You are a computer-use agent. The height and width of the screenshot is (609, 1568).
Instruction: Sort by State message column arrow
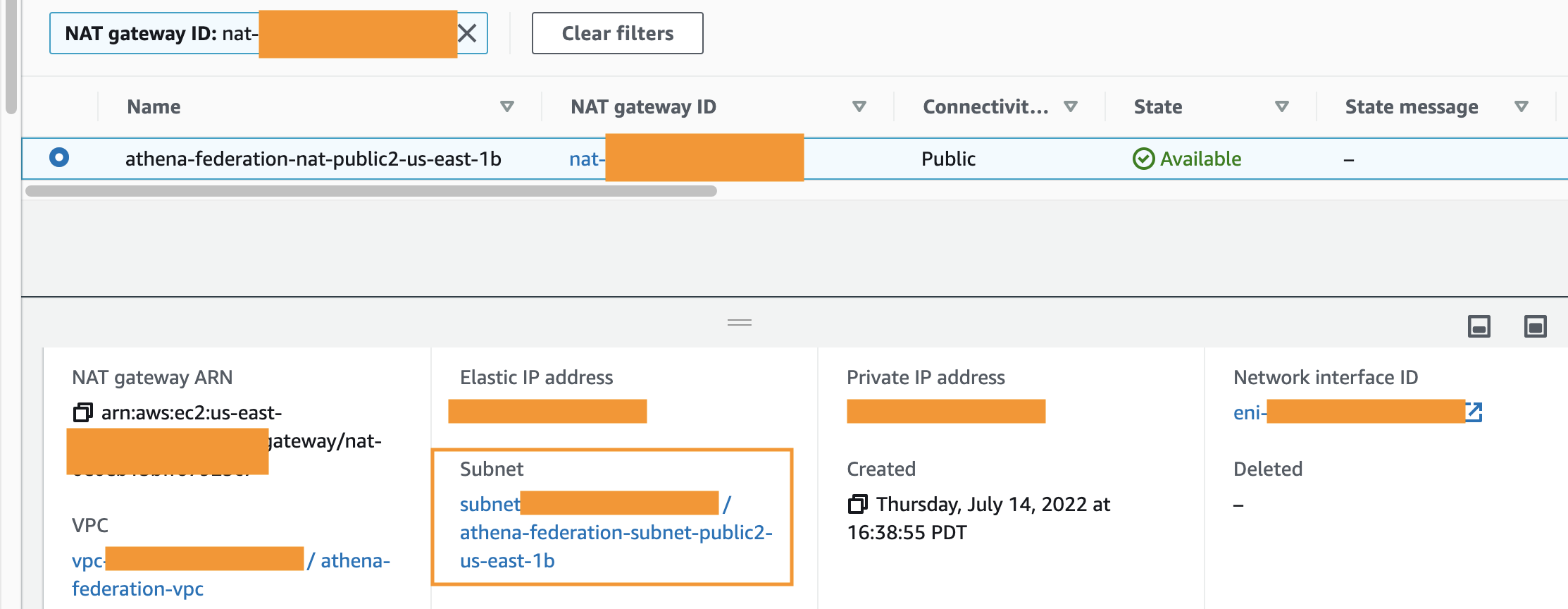(1521, 106)
